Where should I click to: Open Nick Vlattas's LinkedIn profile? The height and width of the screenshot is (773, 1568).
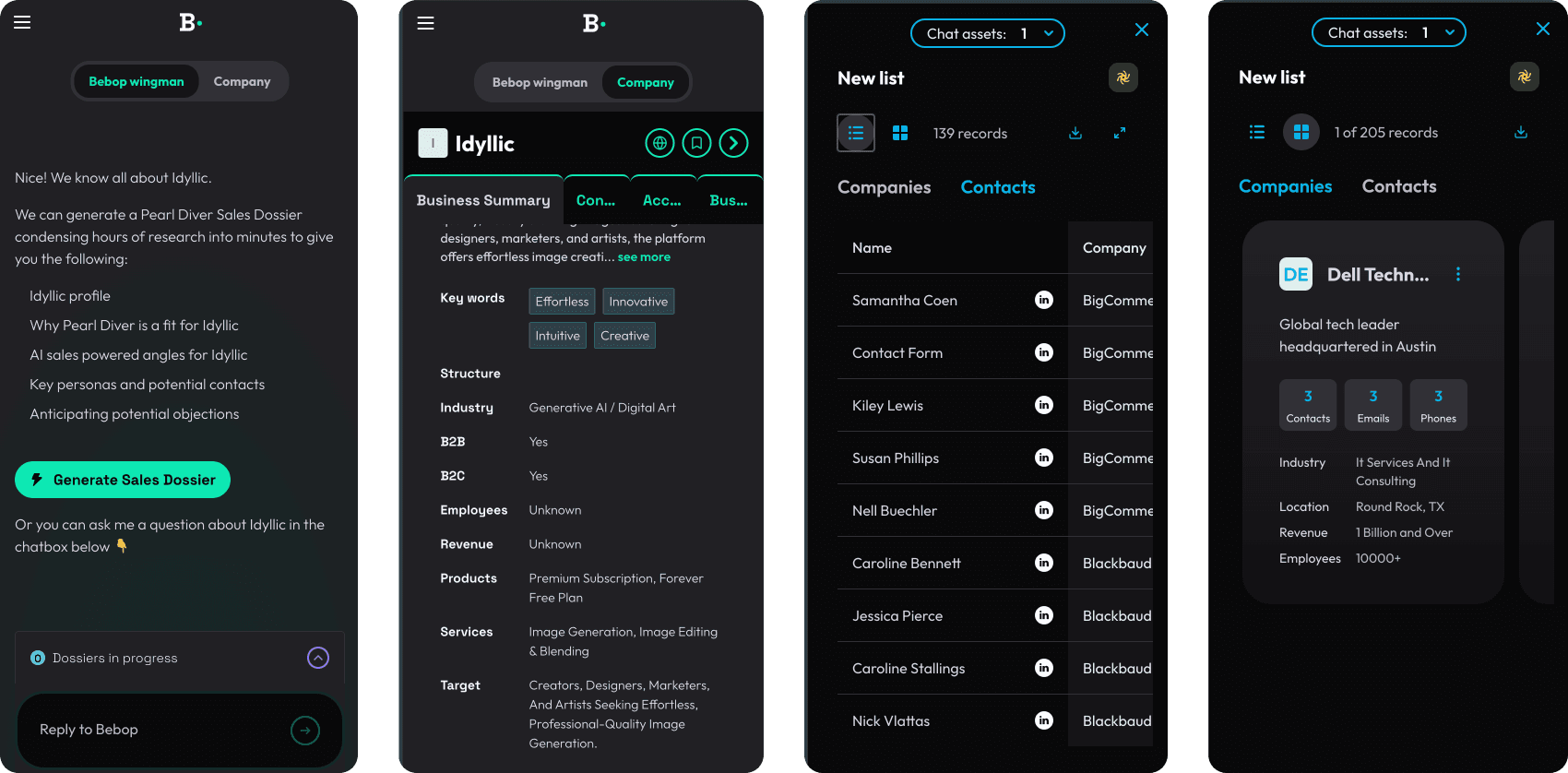tap(1044, 720)
